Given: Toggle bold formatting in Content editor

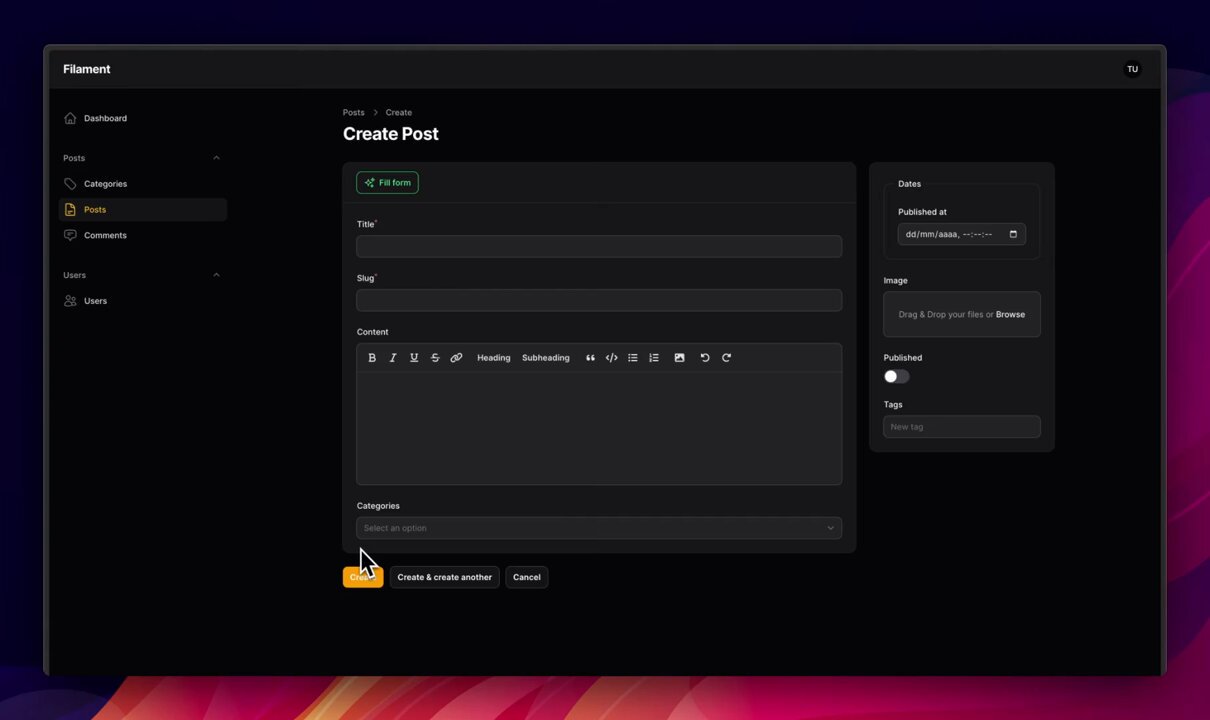Looking at the screenshot, I should 372,358.
